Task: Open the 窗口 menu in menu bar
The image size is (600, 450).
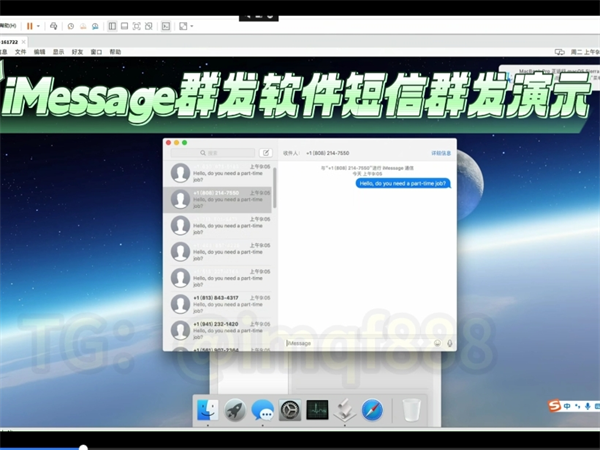Action: click(x=96, y=51)
